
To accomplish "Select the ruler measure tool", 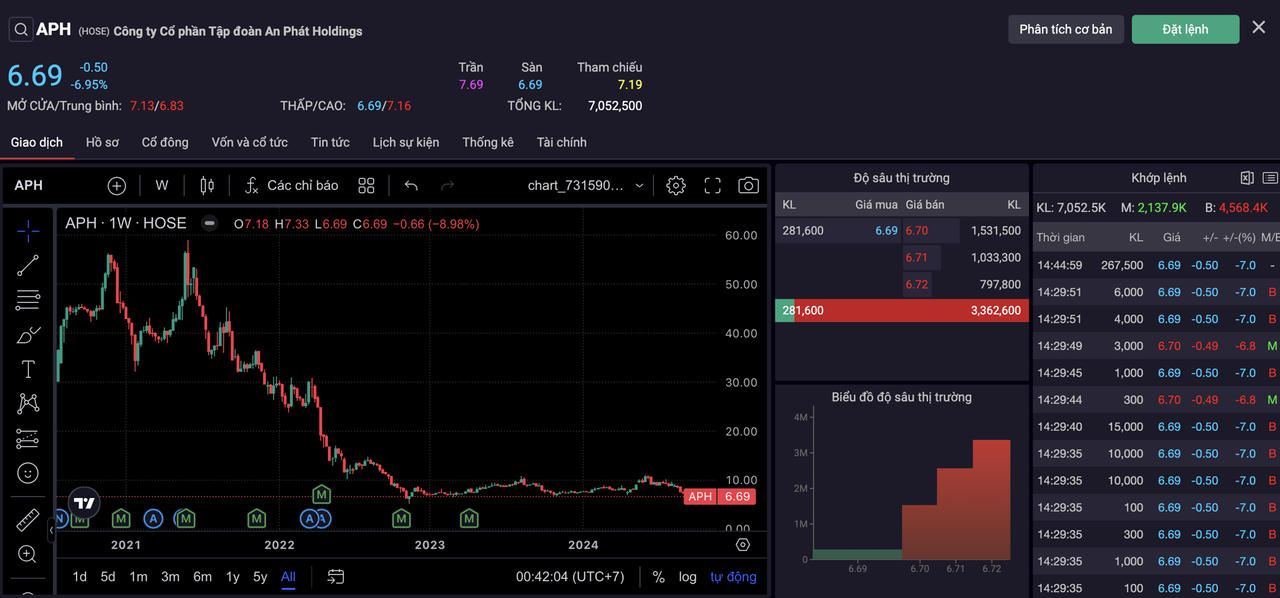I will pyautogui.click(x=28, y=520).
